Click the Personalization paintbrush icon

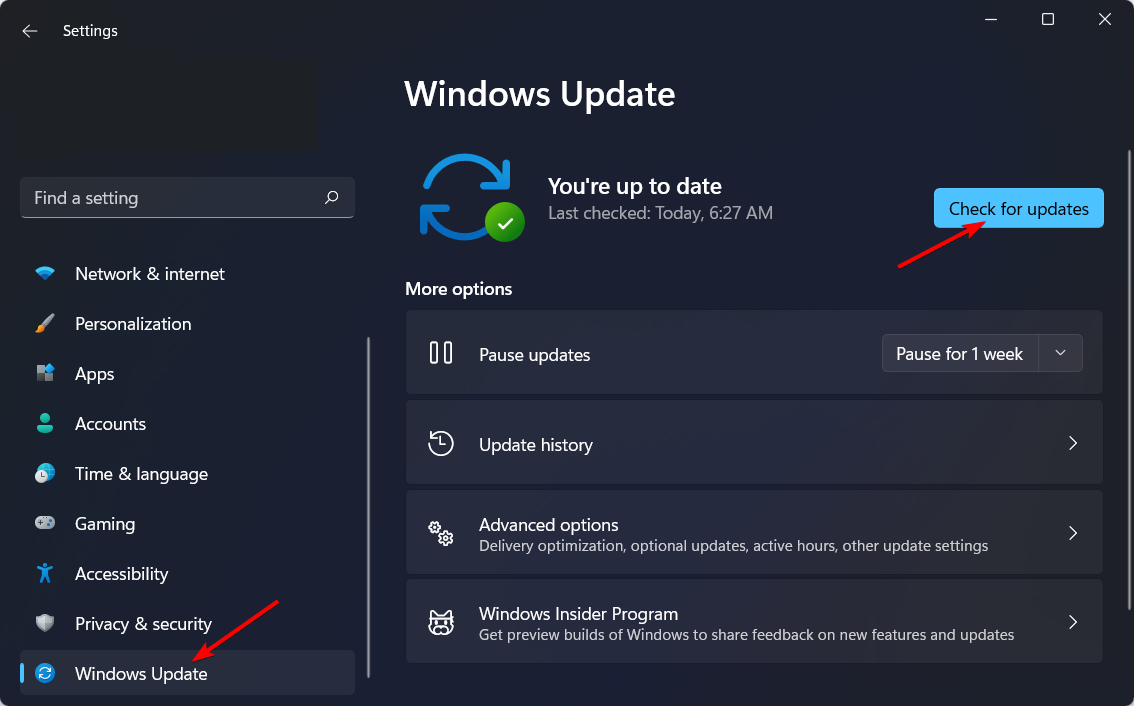tap(45, 323)
